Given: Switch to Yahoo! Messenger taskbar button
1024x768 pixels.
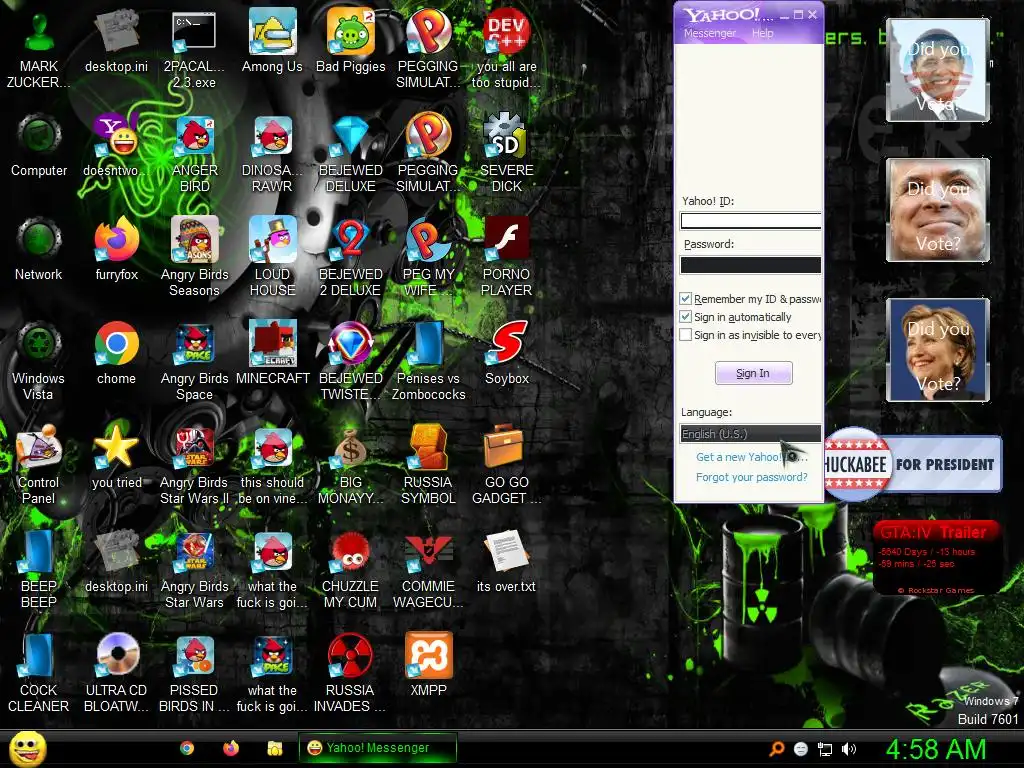Looking at the screenshot, I should tap(377, 748).
